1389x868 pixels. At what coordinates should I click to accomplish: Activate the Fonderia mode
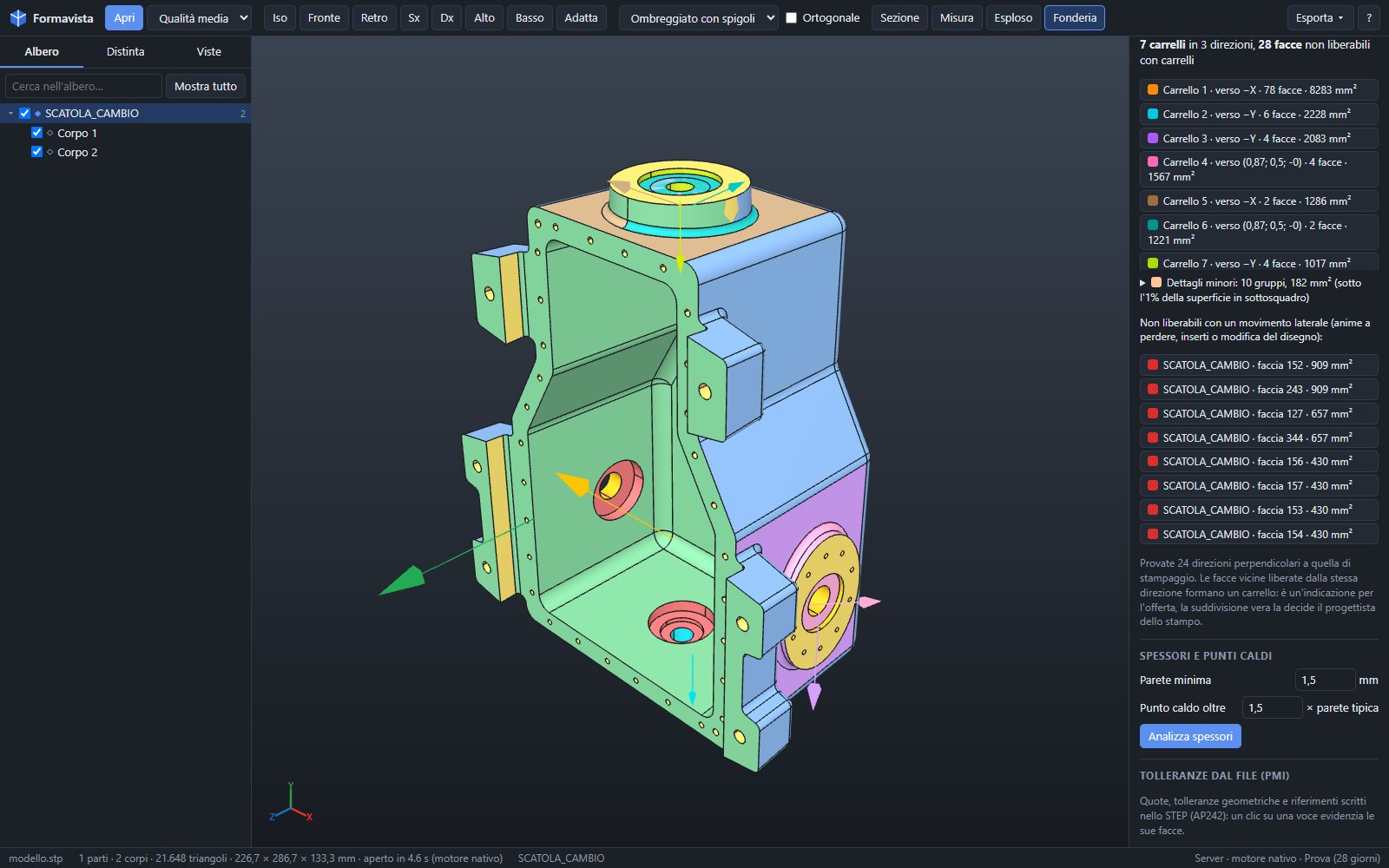point(1075,17)
